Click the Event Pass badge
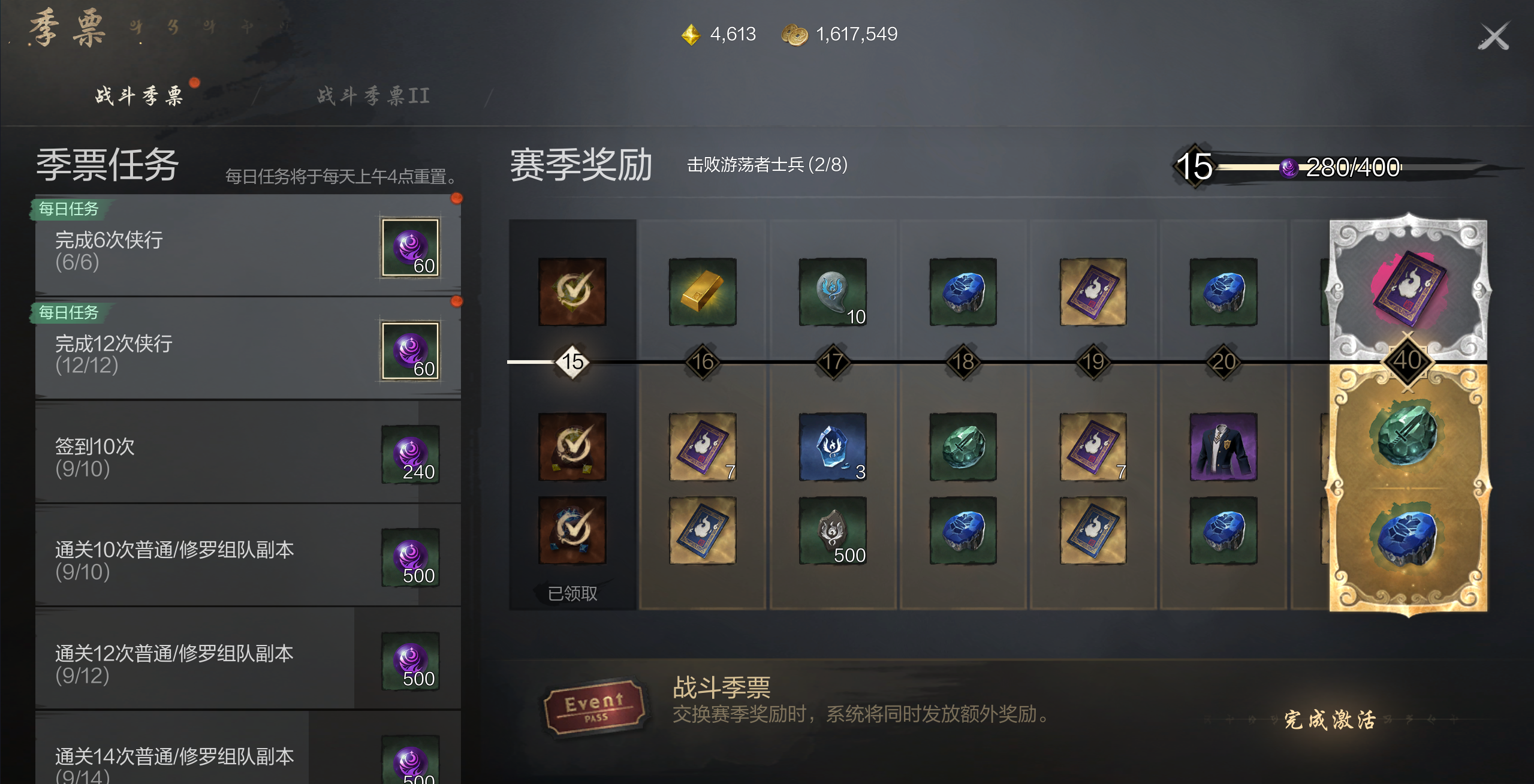The width and height of the screenshot is (1534, 784). [594, 707]
